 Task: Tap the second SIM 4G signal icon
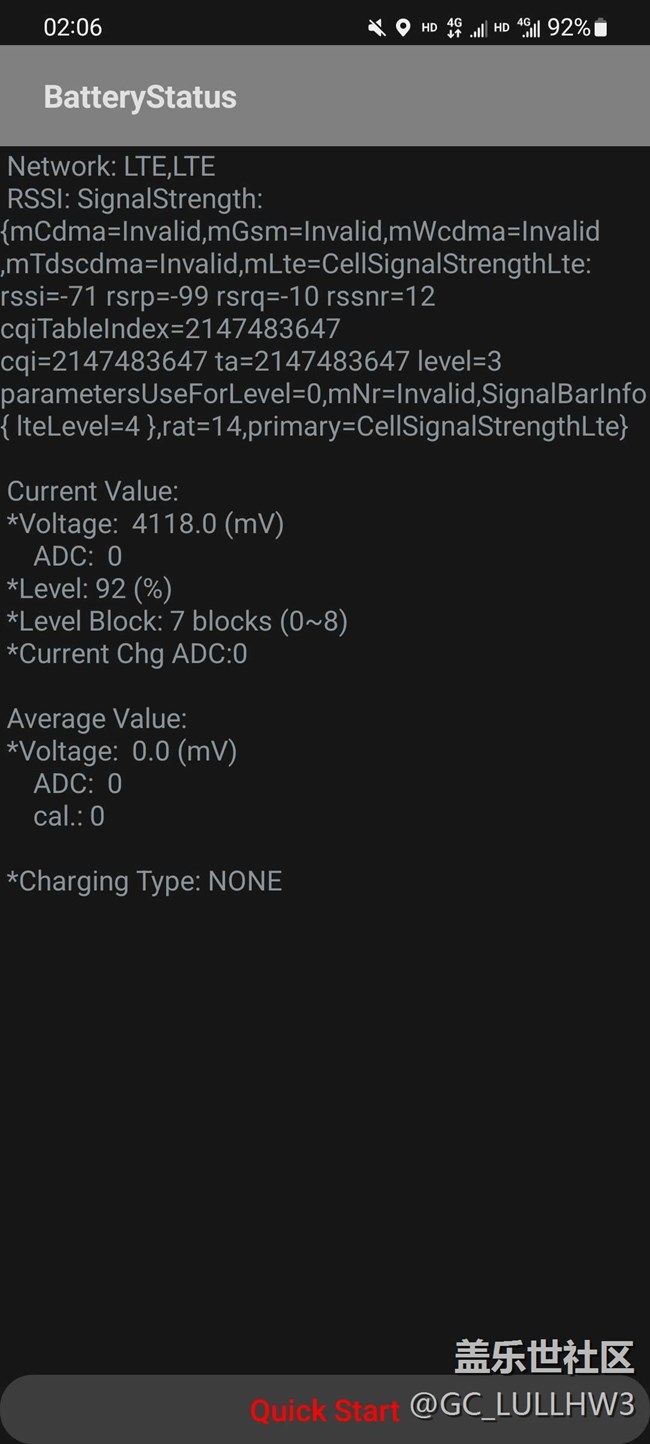tap(530, 28)
